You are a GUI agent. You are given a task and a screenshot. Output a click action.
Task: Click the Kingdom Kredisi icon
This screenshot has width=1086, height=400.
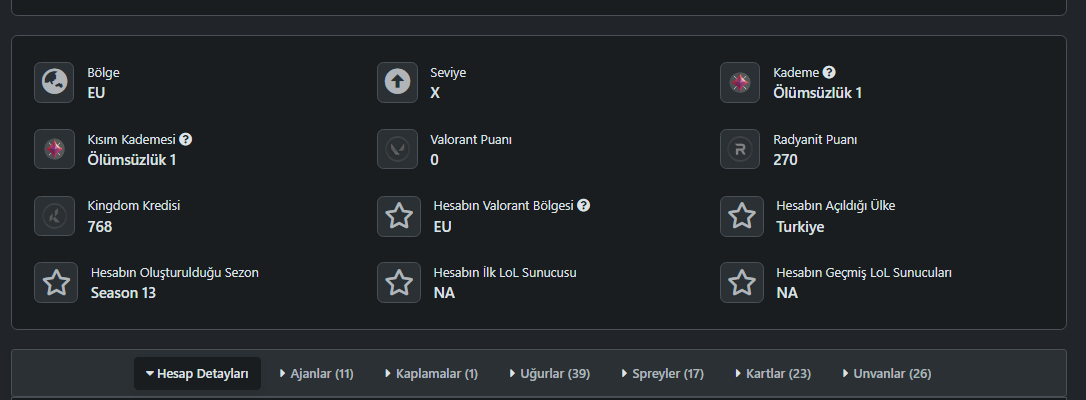(x=54, y=216)
